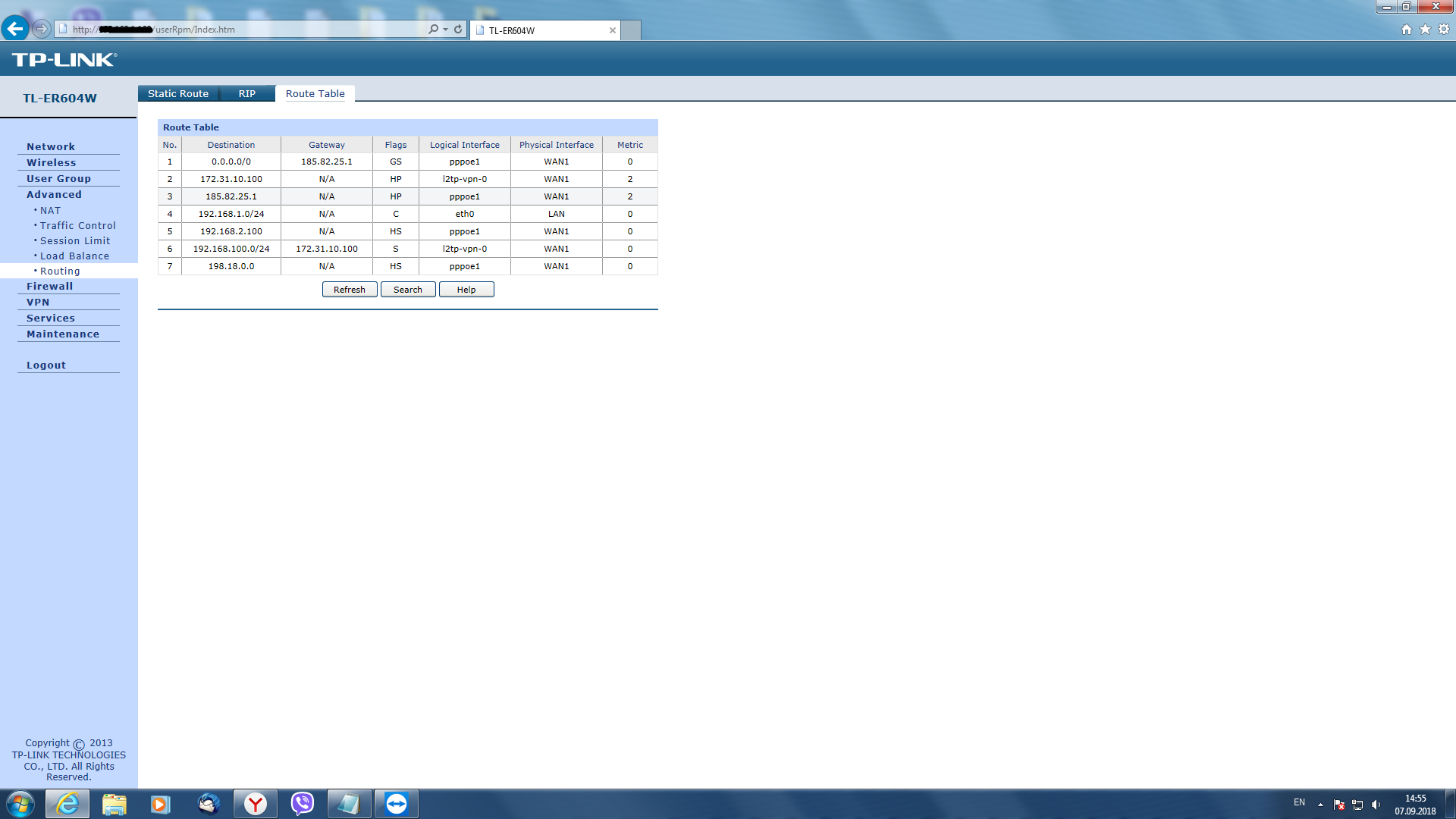Open the Maintenance menu section
The width and height of the screenshot is (1456, 819).
pos(63,334)
